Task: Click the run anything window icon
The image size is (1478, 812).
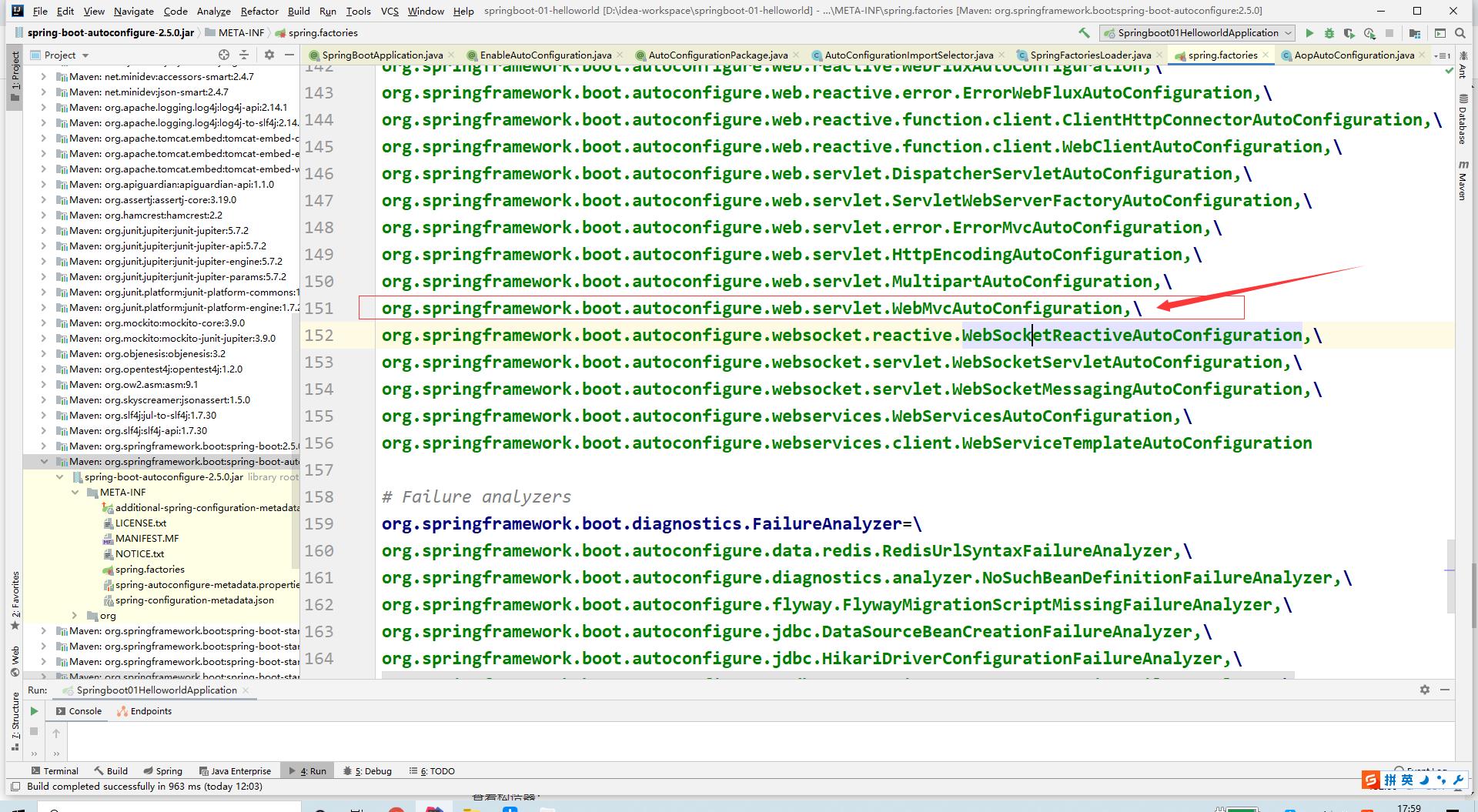Action: tap(1440, 33)
